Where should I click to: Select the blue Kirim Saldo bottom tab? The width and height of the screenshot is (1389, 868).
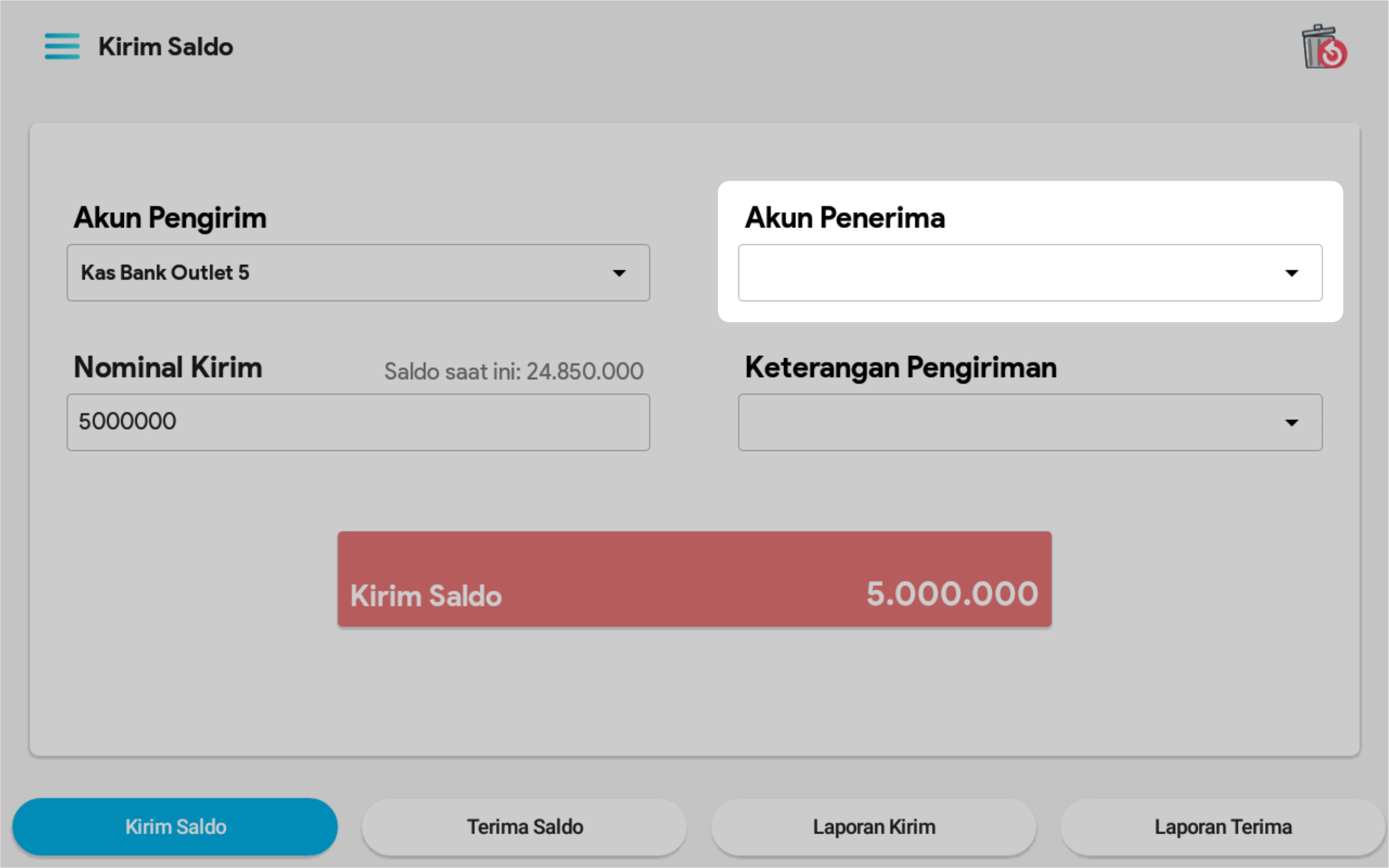(175, 827)
